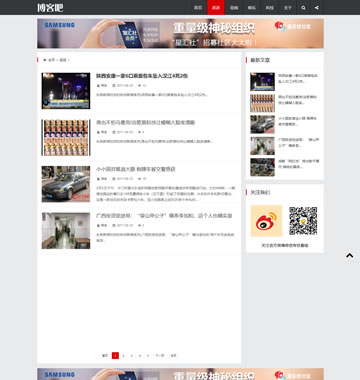The height and width of the screenshot is (380, 360).
Task: Open the second title link in the latest-articles sidebar
Action: tap(298, 100)
